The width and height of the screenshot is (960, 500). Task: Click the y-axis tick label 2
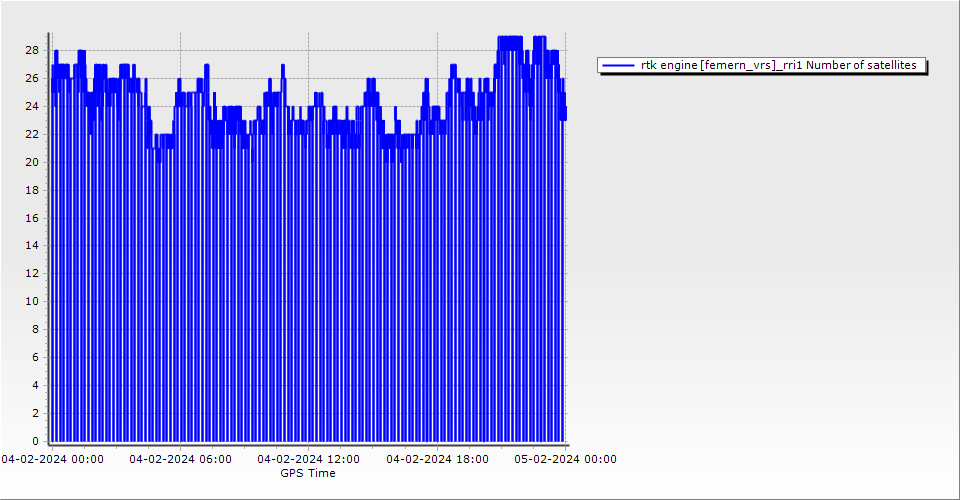click(35, 413)
